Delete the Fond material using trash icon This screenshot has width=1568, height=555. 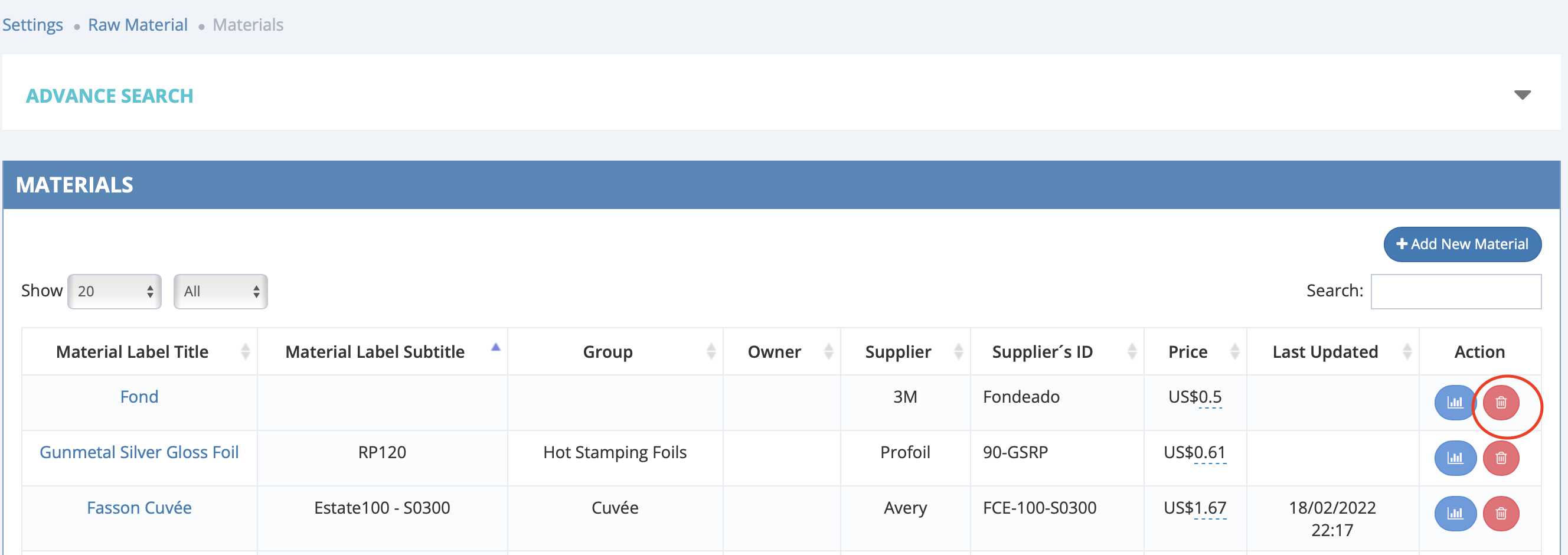click(1501, 402)
